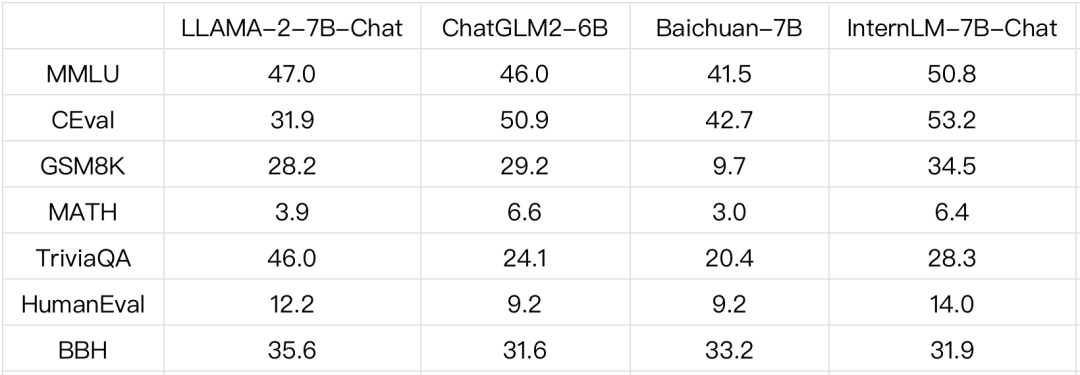
Task: Click the MMLU row label
Action: pos(83,74)
